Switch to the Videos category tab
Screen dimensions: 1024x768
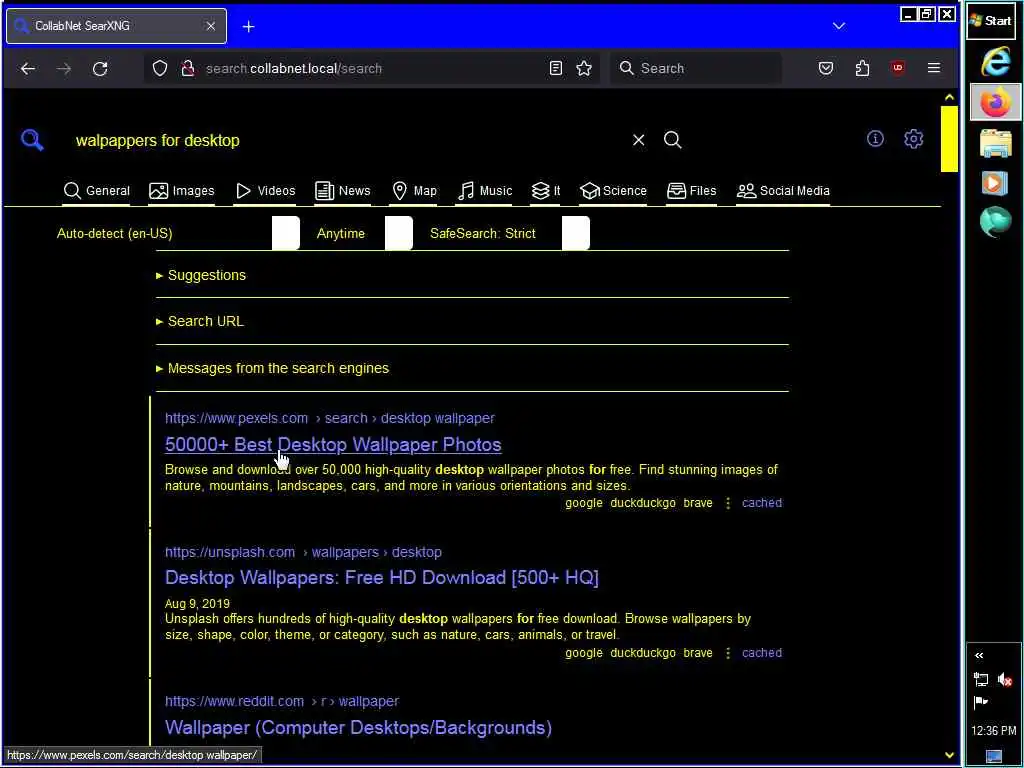[265, 191]
